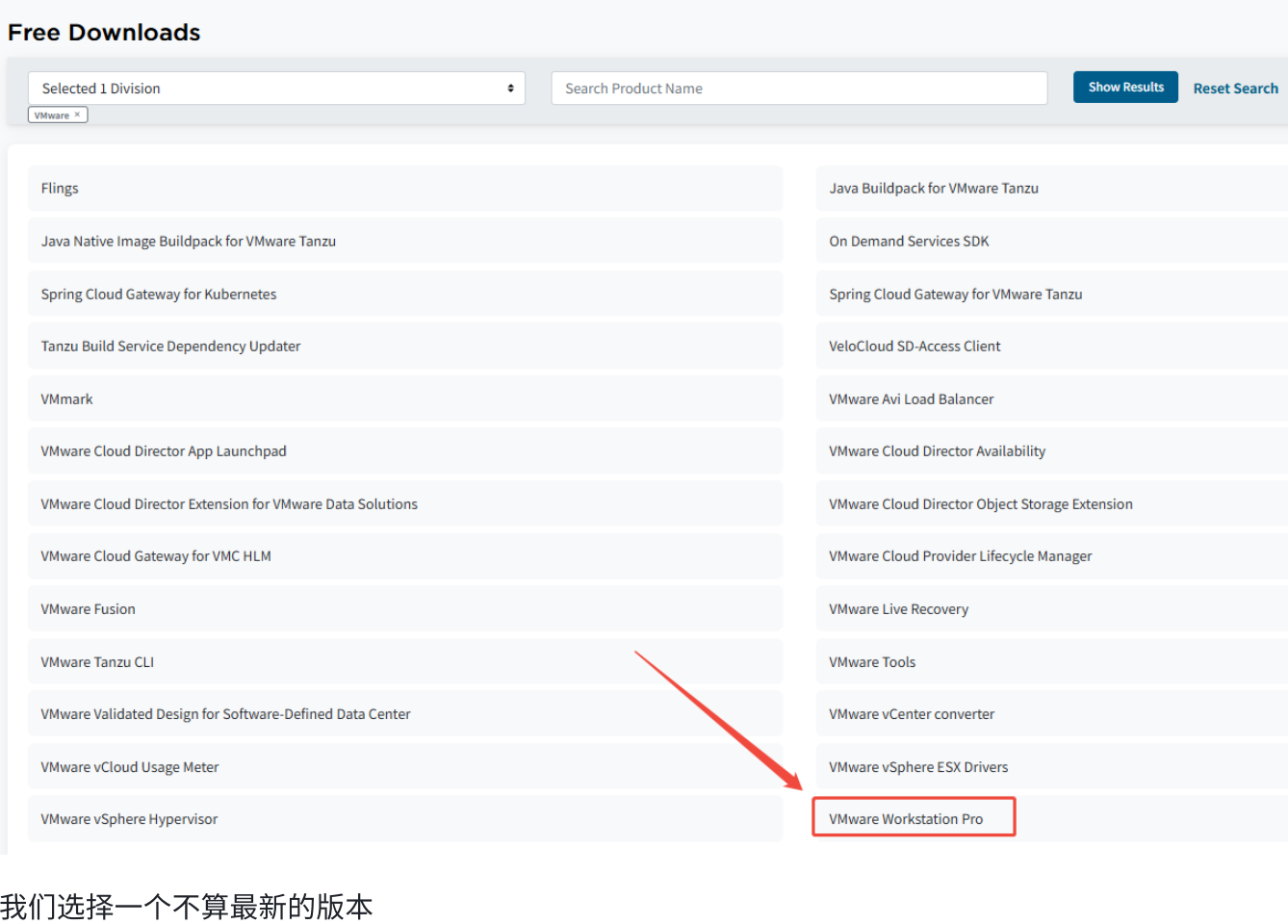Screen dimensions: 1288x924
Task: Open VMware Workstation Pro download
Action: click(x=1052, y=819)
